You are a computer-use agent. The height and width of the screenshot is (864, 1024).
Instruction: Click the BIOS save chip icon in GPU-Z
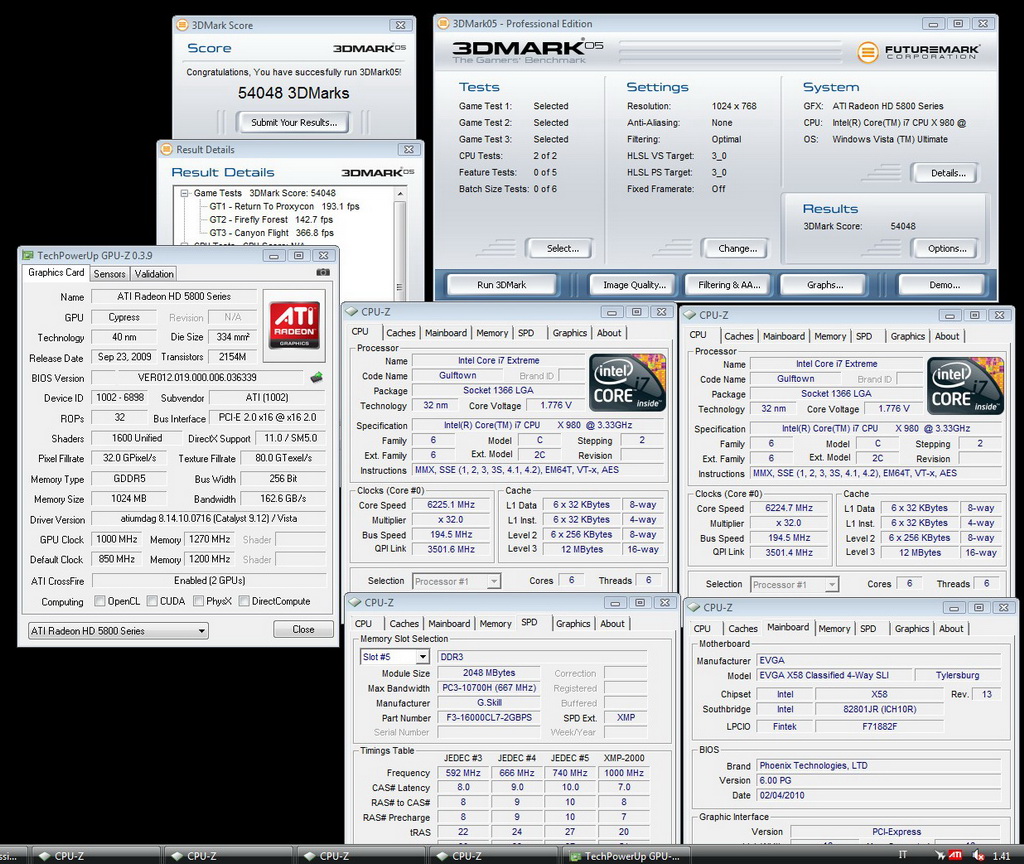pos(317,377)
